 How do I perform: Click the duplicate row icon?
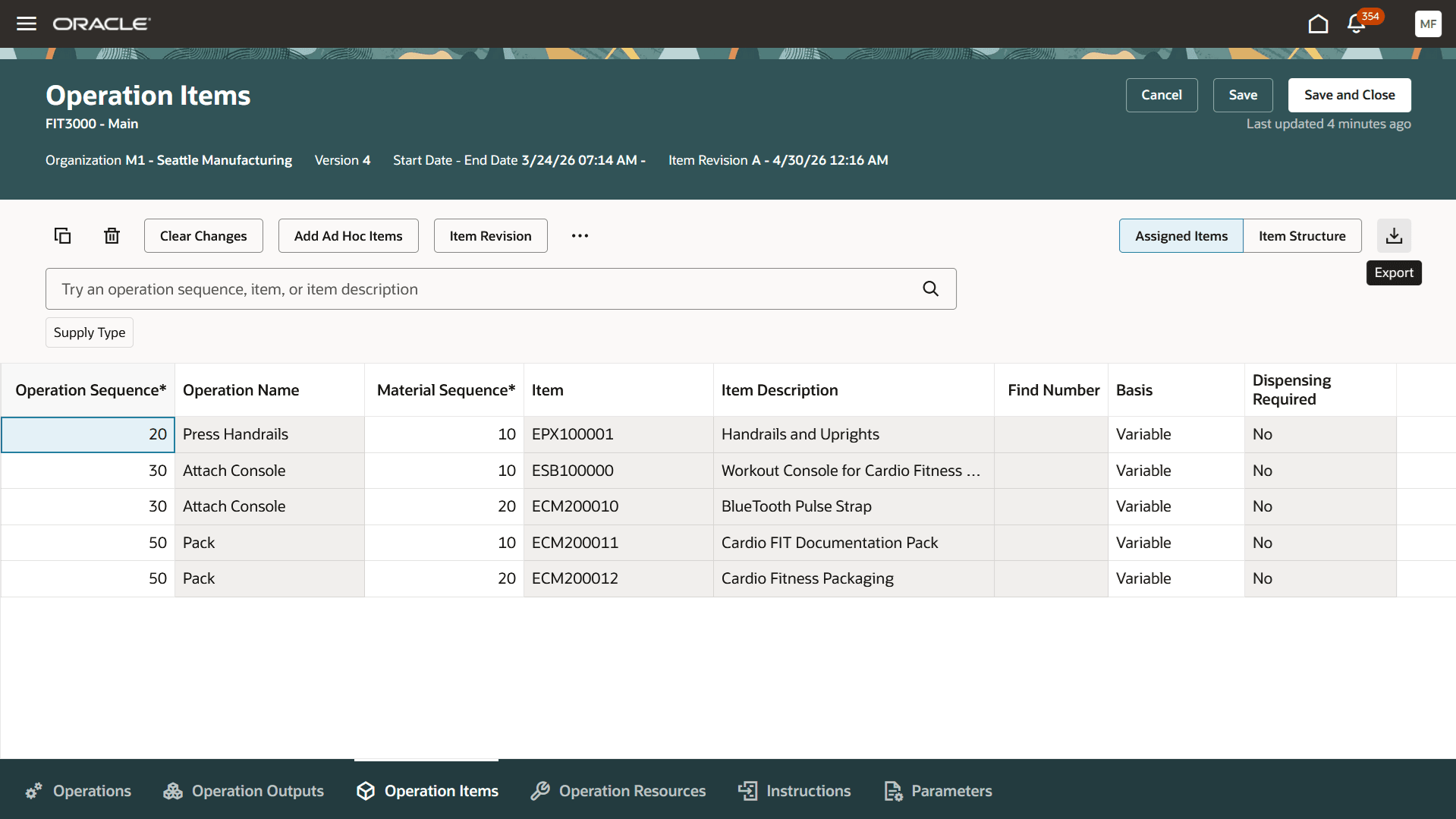tap(62, 236)
